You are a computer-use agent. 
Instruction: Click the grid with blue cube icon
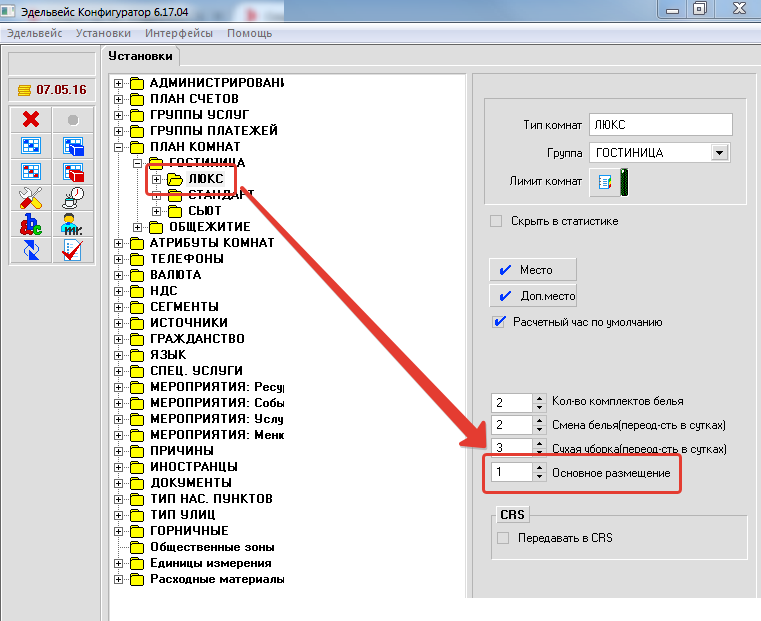coord(72,146)
